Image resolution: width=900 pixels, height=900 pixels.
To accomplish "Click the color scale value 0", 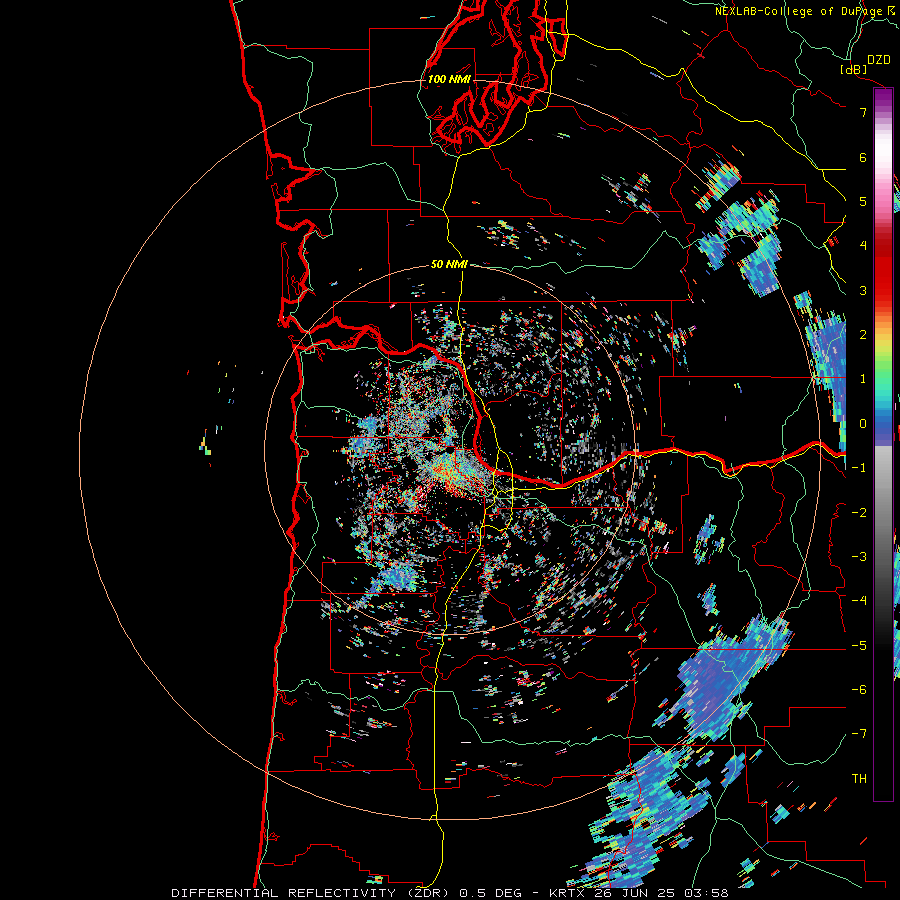I will tap(863, 424).
